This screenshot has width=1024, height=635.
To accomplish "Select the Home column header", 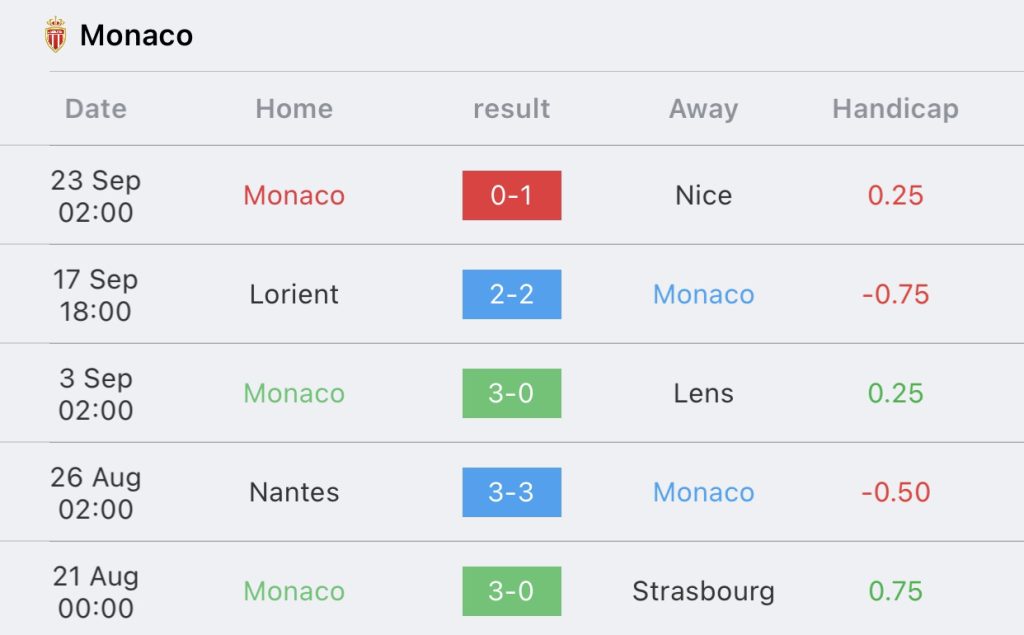I will pyautogui.click(x=294, y=109).
